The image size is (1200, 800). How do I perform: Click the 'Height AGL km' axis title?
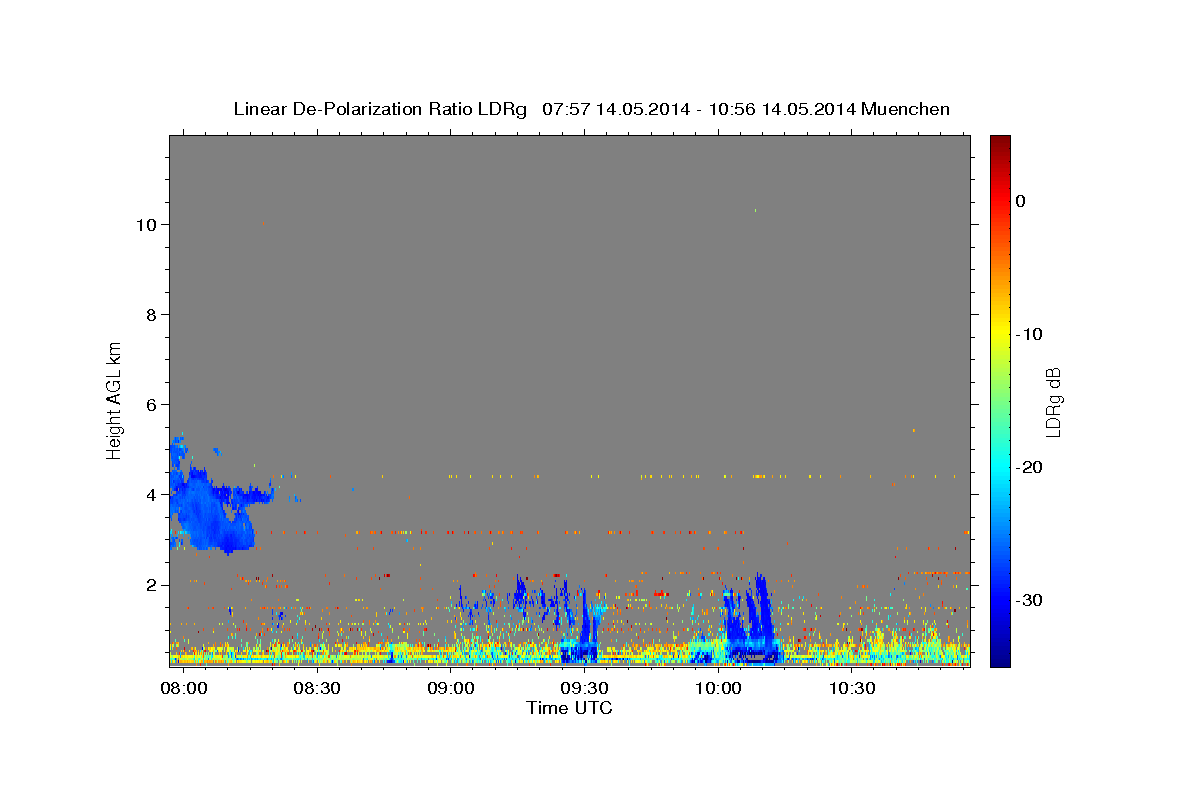[x=115, y=399]
